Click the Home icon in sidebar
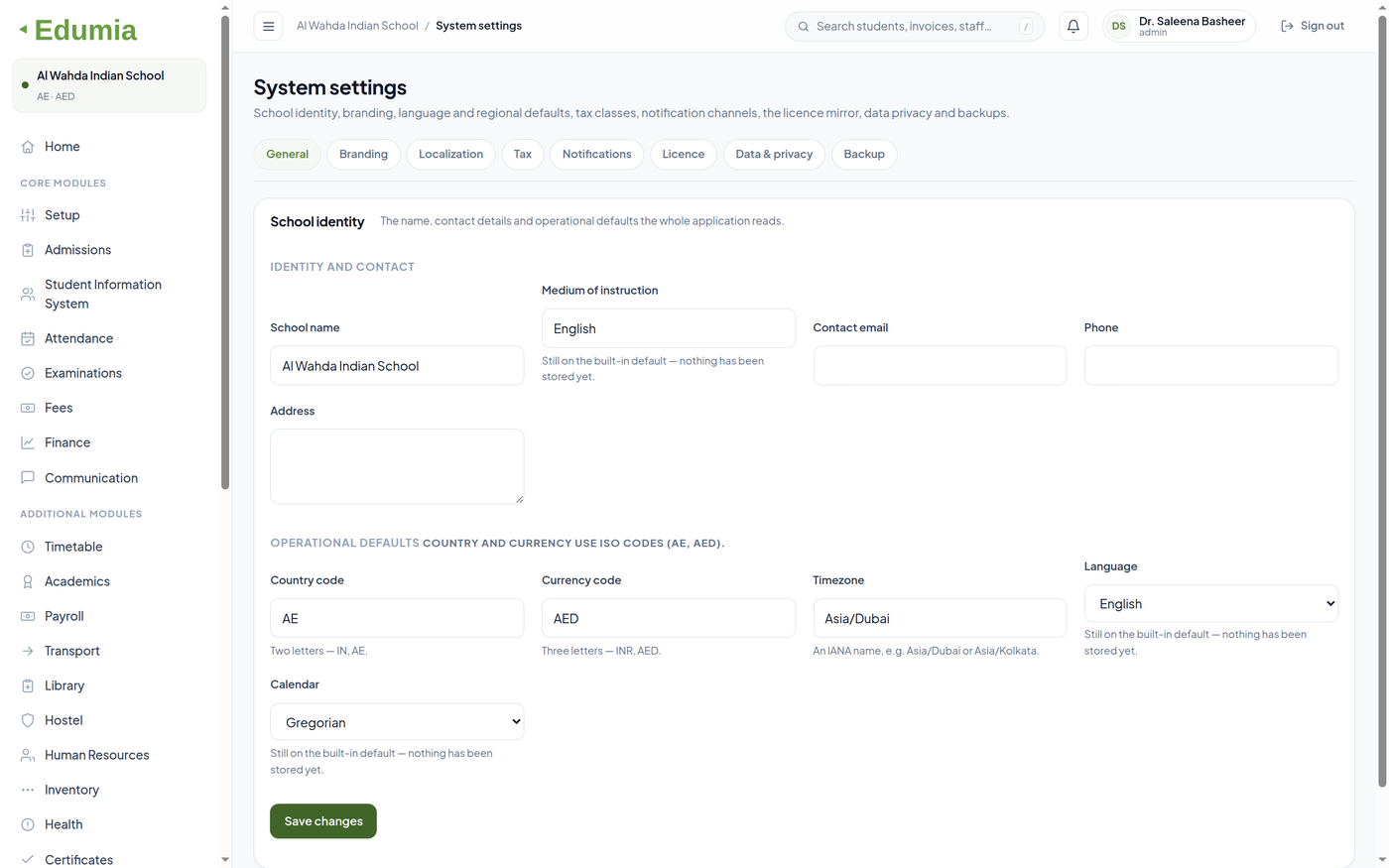1389x868 pixels. tap(28, 147)
